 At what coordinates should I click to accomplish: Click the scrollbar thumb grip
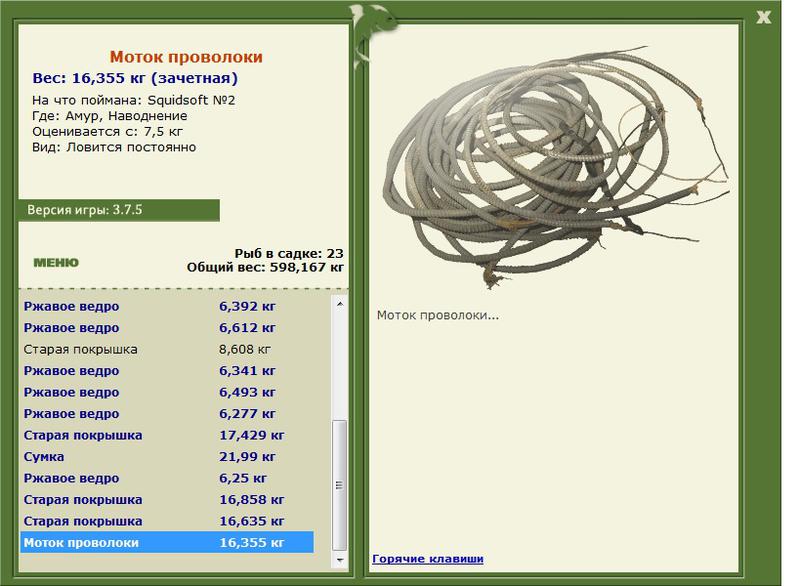[x=340, y=485]
